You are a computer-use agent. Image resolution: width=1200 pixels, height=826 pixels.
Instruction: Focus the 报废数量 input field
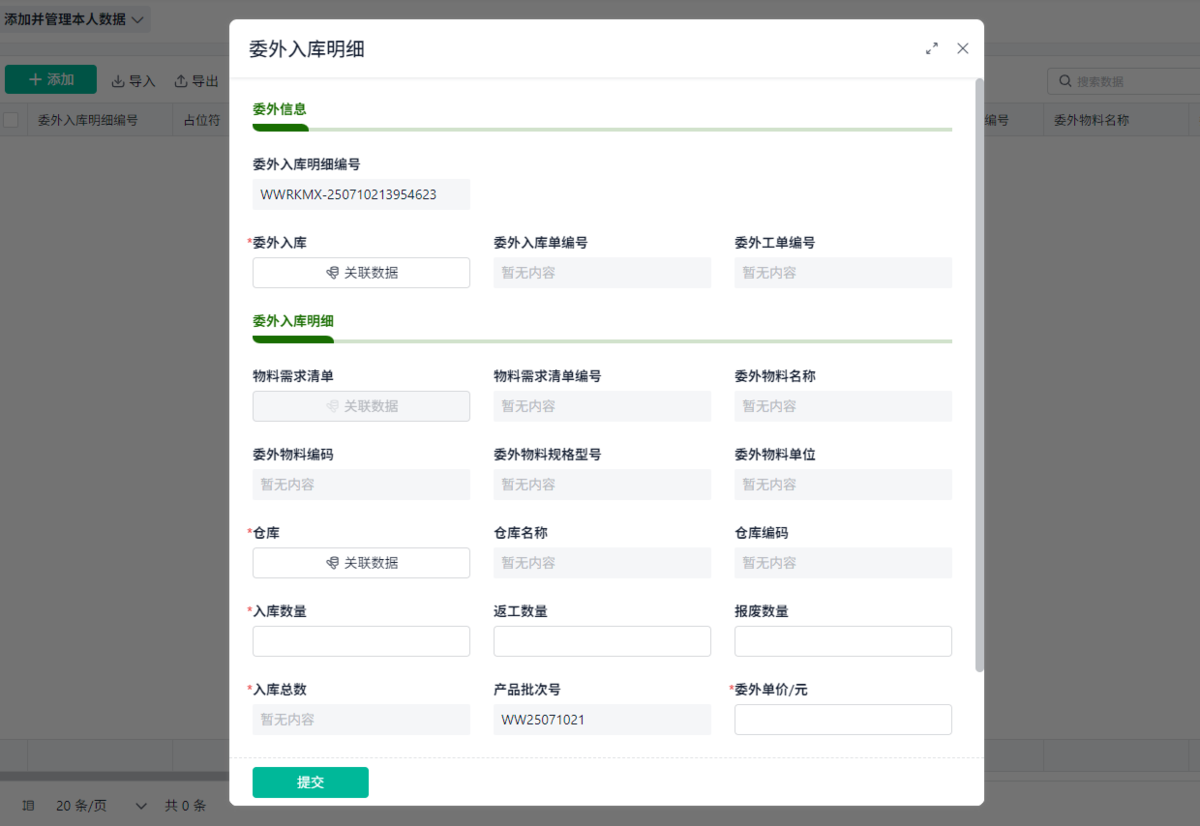point(843,641)
